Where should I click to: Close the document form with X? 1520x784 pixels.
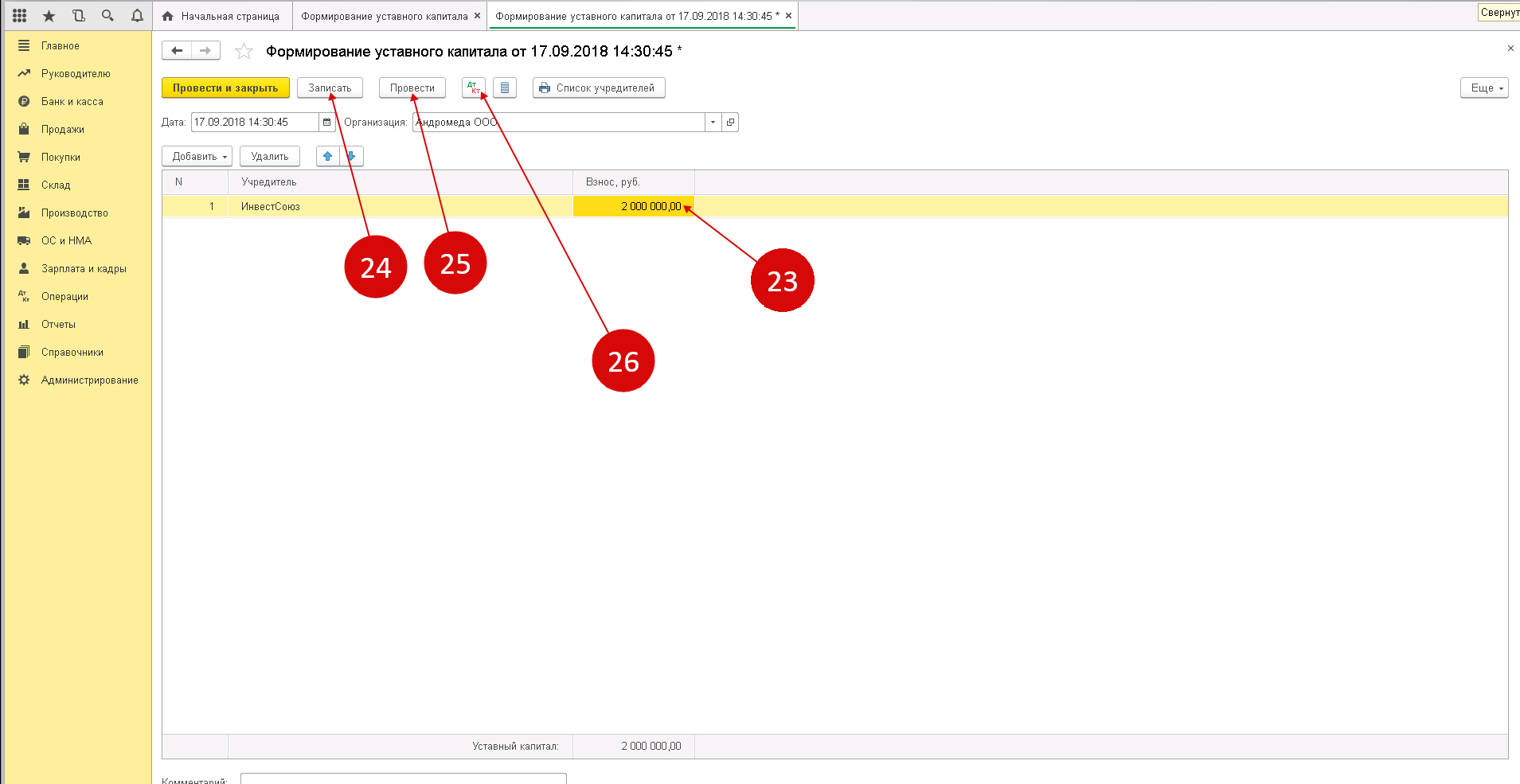click(x=1510, y=49)
